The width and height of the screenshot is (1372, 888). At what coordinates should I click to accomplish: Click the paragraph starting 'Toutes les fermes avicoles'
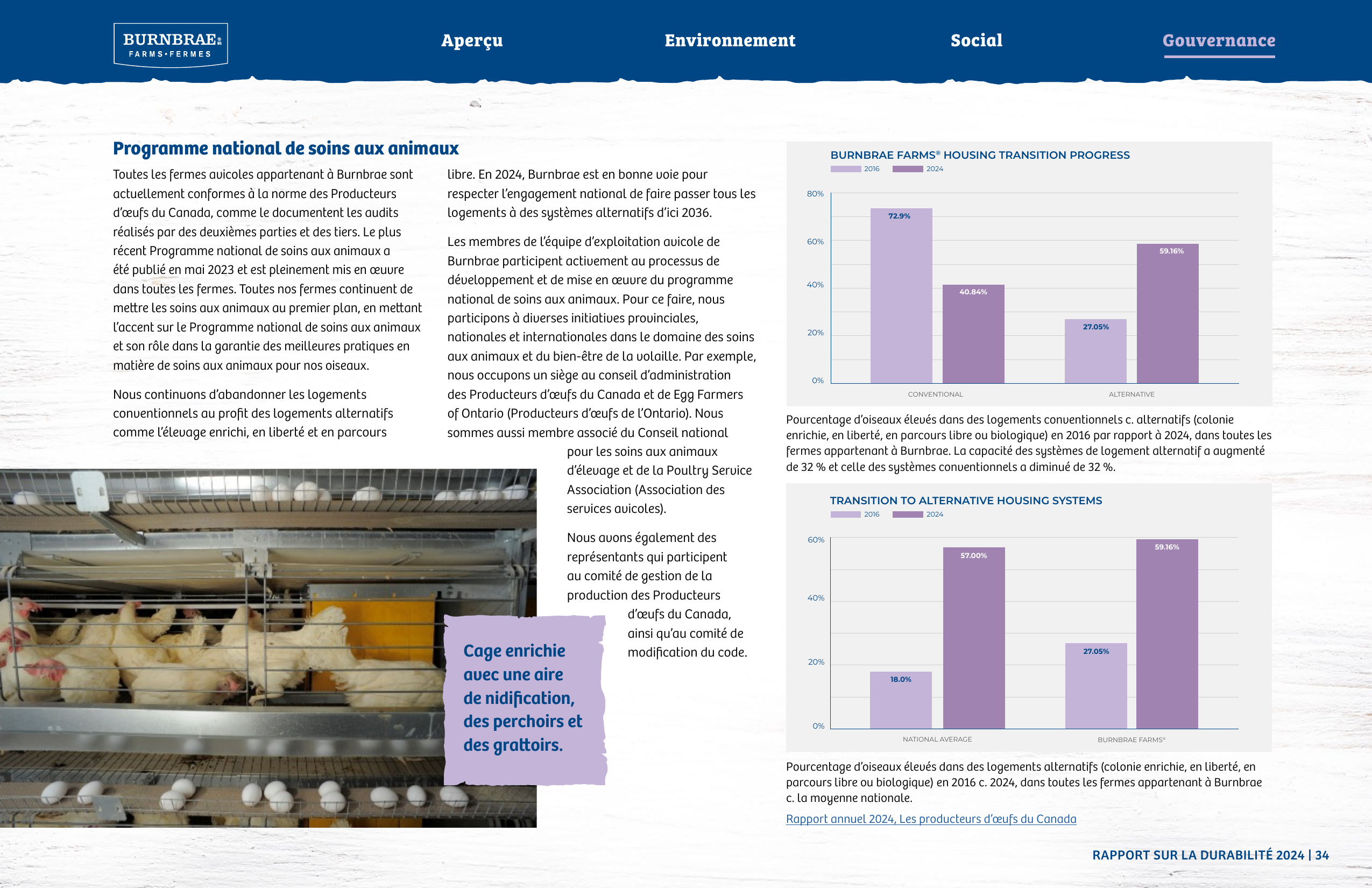tap(267, 270)
